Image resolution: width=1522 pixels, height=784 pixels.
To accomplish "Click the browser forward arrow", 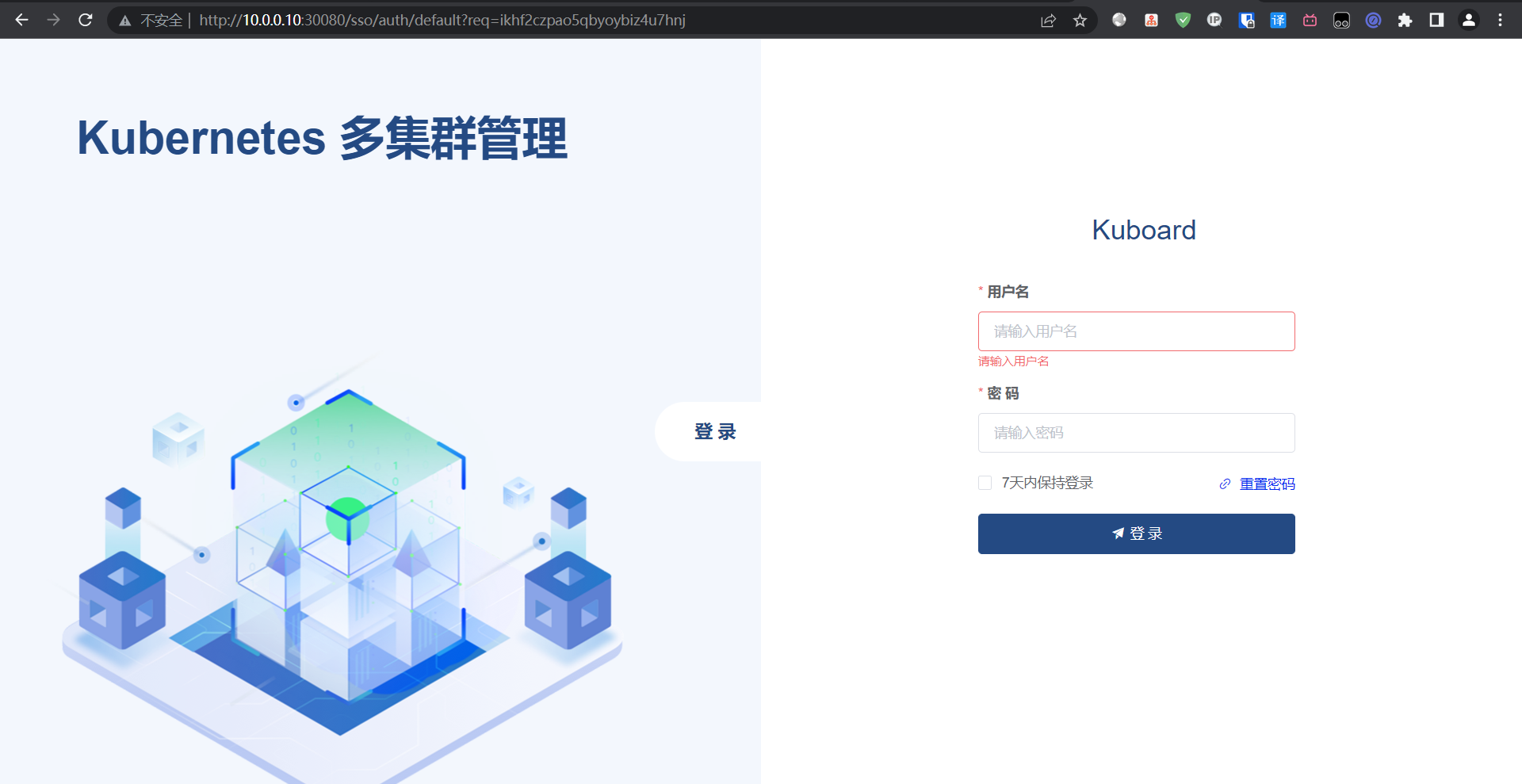I will pyautogui.click(x=54, y=20).
